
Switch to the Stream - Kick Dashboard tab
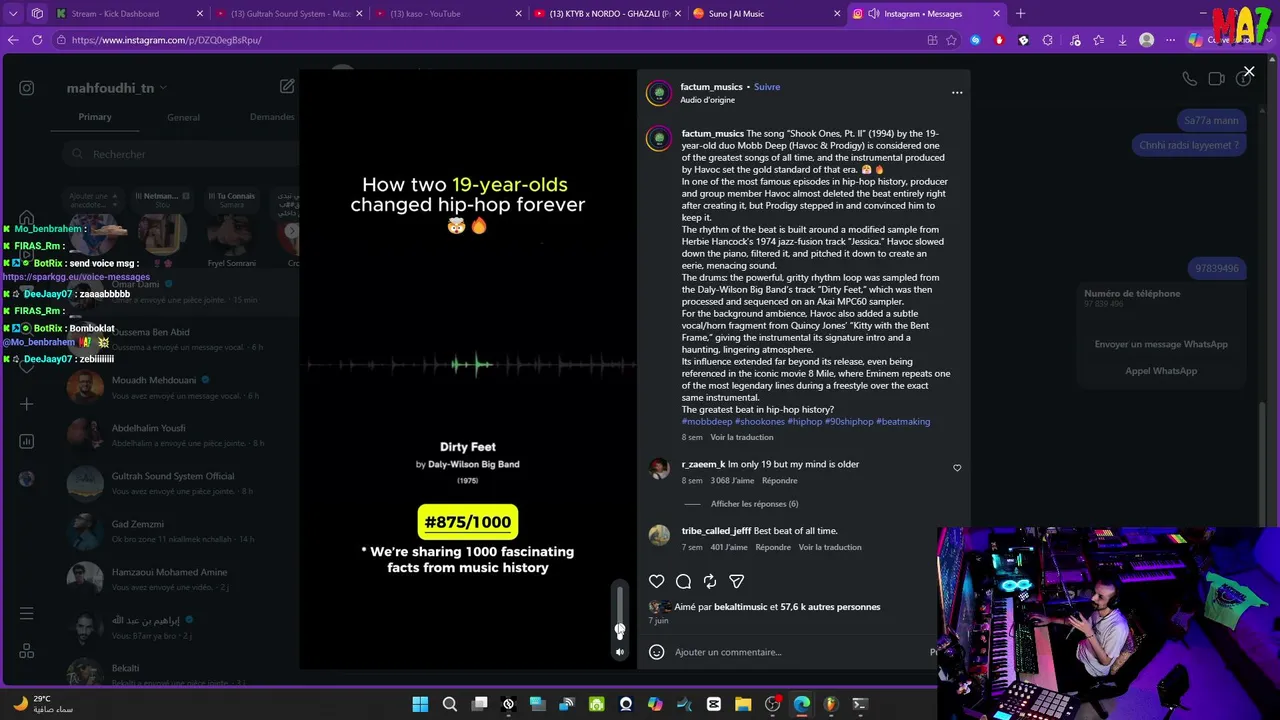click(x=128, y=14)
